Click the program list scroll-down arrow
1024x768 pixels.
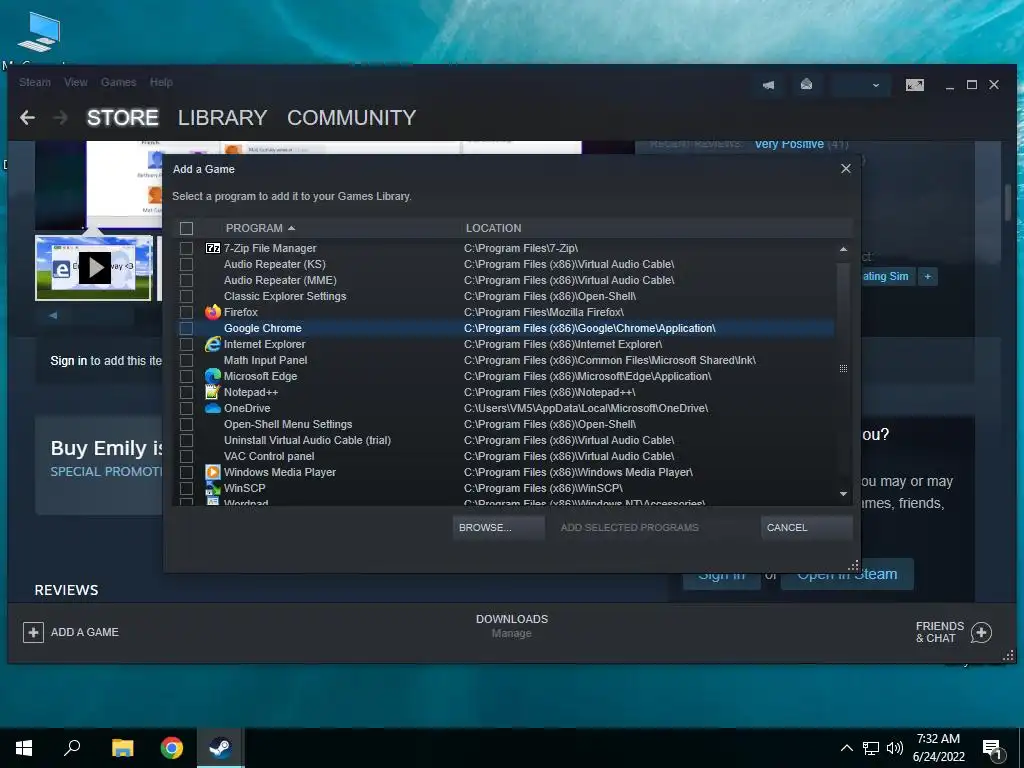[843, 494]
